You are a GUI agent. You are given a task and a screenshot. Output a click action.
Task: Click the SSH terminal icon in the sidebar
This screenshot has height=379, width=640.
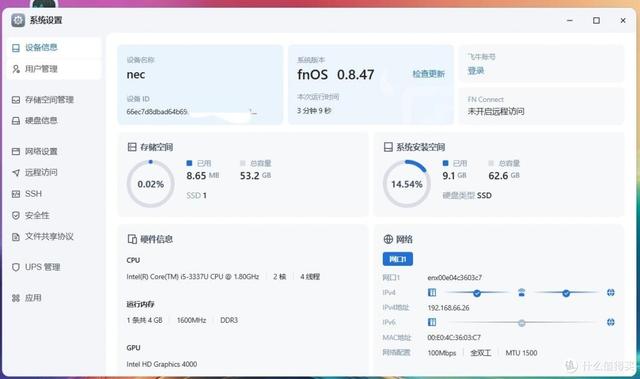pos(16,194)
